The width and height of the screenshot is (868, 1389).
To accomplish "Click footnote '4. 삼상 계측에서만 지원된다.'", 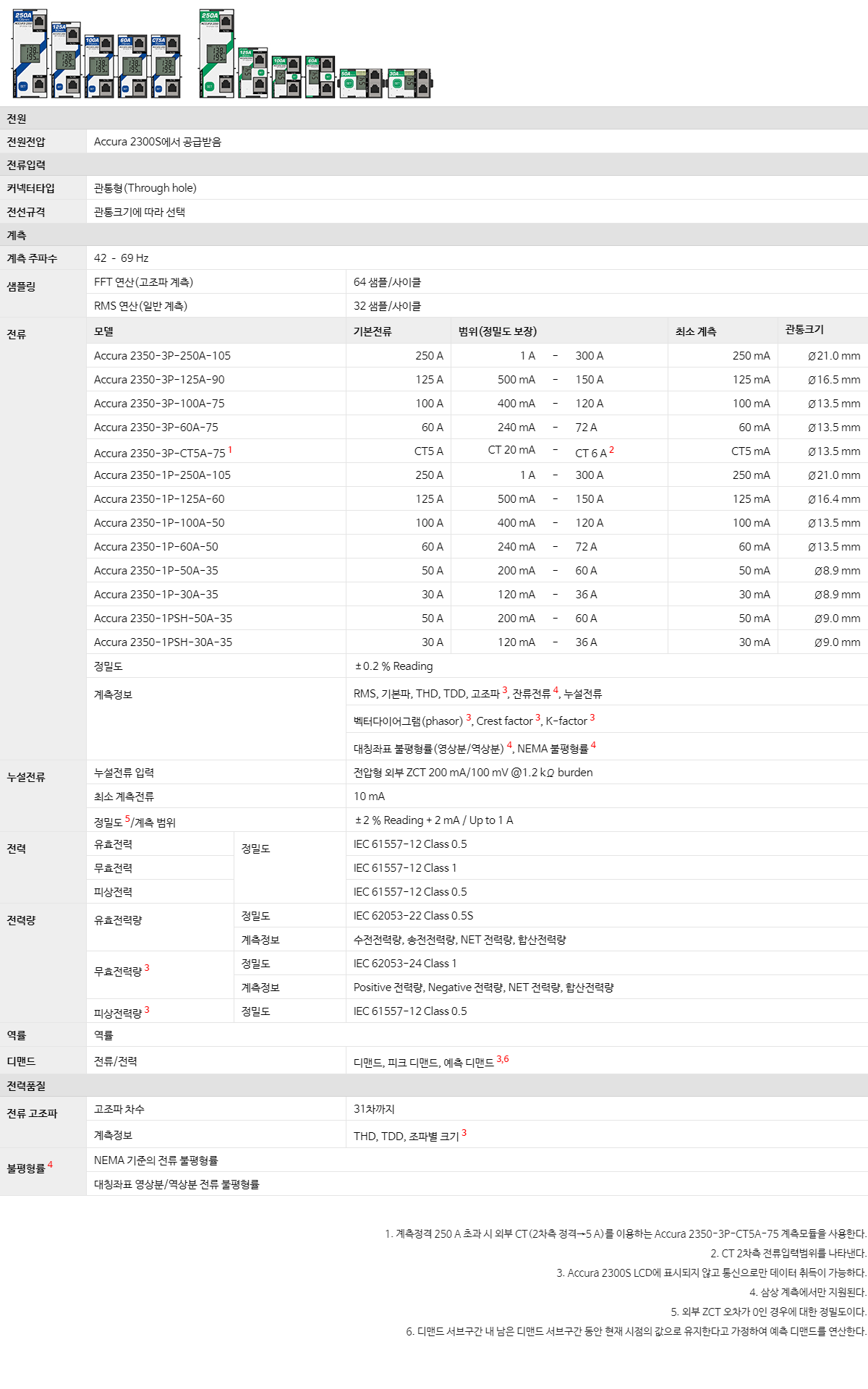I will coord(808,1292).
